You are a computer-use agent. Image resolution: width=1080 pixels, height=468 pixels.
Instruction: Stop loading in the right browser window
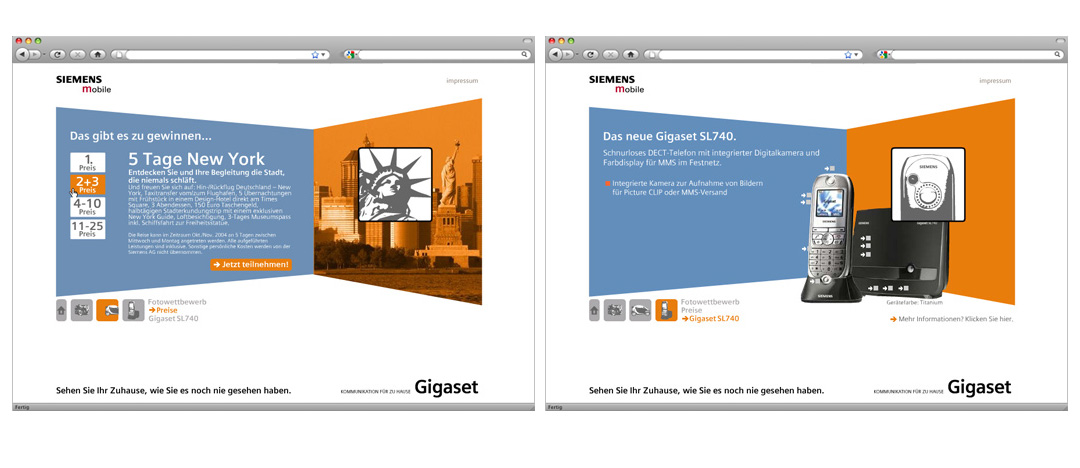[611, 54]
